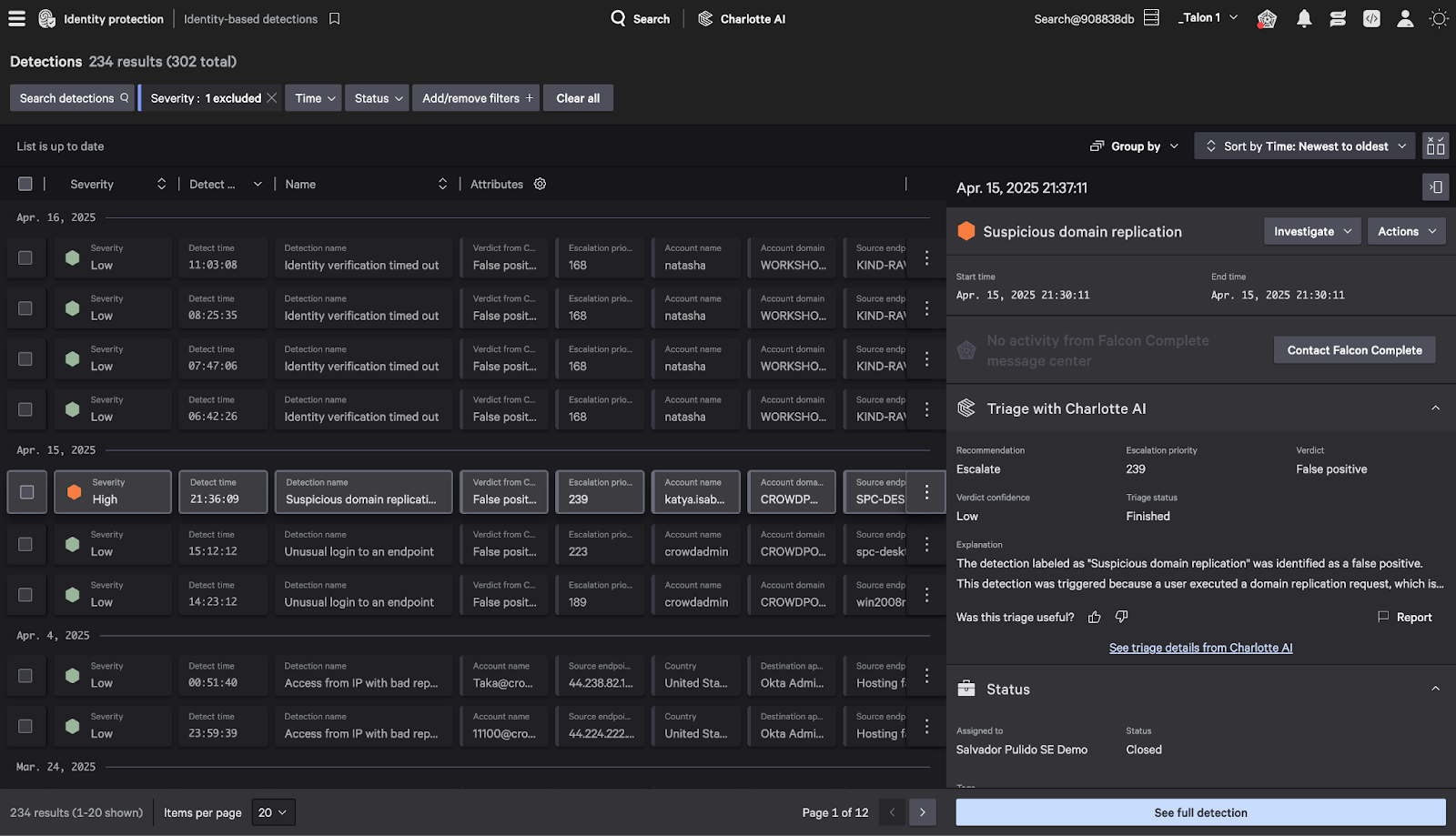The image size is (1456, 836).
Task: Collapse the detection details side panel
Action: click(x=1435, y=187)
